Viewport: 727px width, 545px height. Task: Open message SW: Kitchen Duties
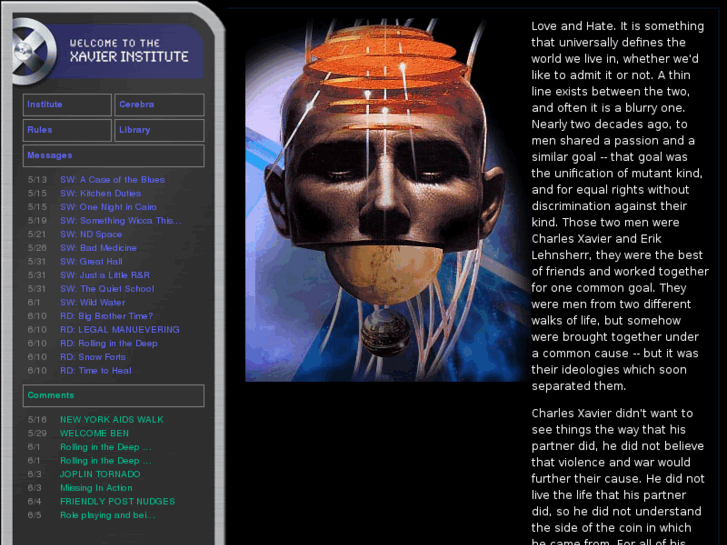pyautogui.click(x=101, y=193)
